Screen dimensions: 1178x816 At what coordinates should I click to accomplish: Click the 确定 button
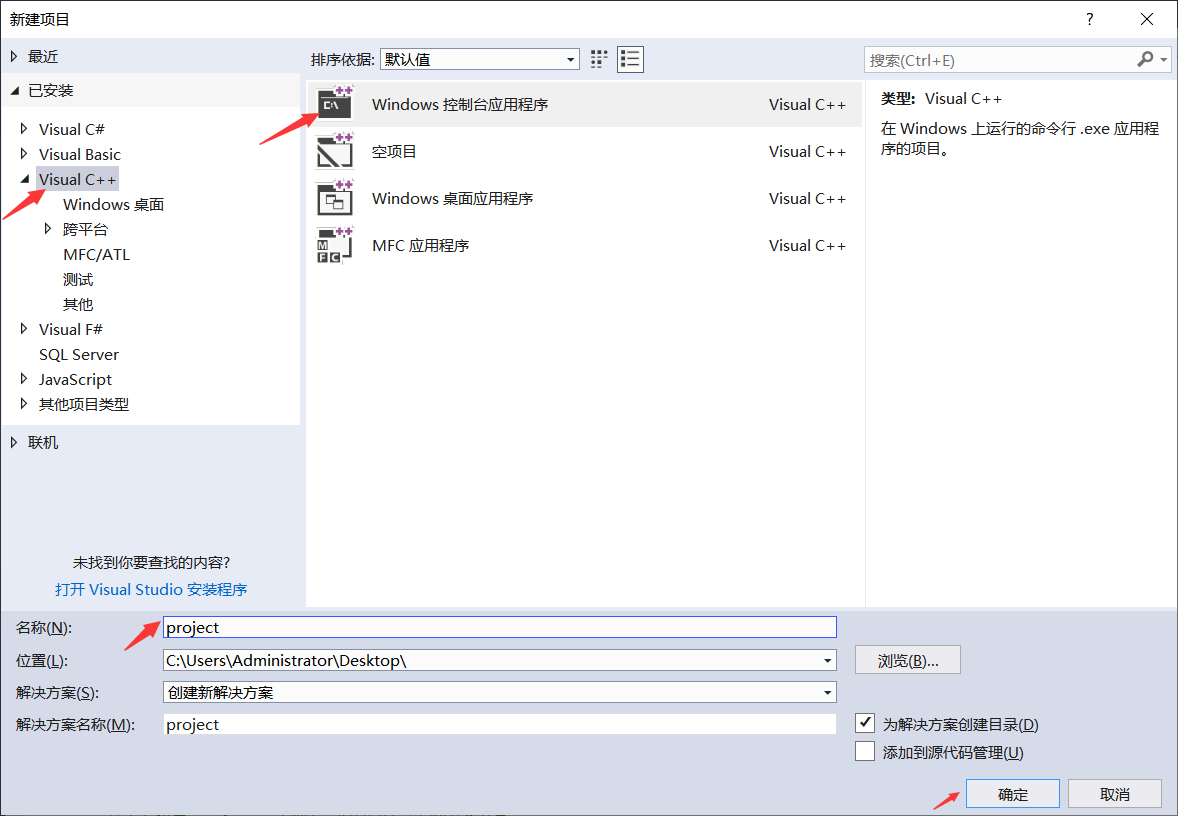1013,794
